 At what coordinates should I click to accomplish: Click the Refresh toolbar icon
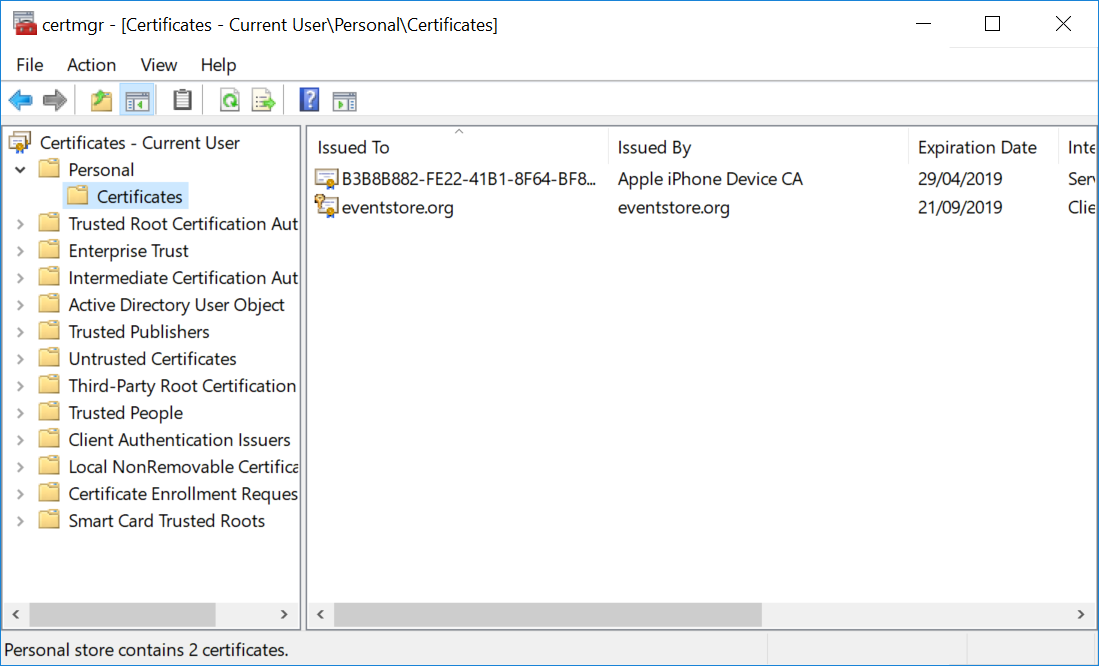[x=227, y=99]
